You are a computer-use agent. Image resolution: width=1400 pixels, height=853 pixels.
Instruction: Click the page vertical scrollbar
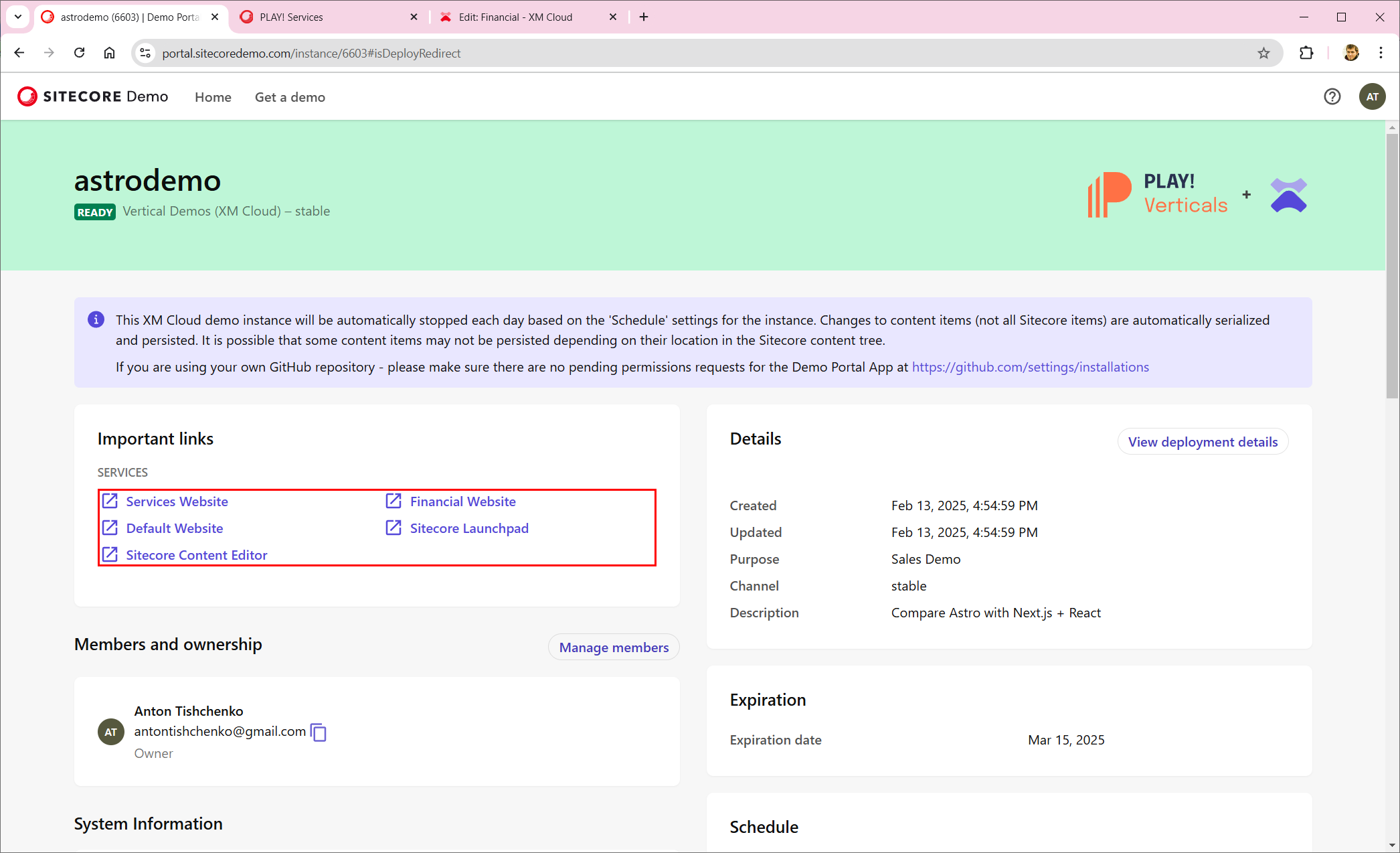[x=1392, y=268]
